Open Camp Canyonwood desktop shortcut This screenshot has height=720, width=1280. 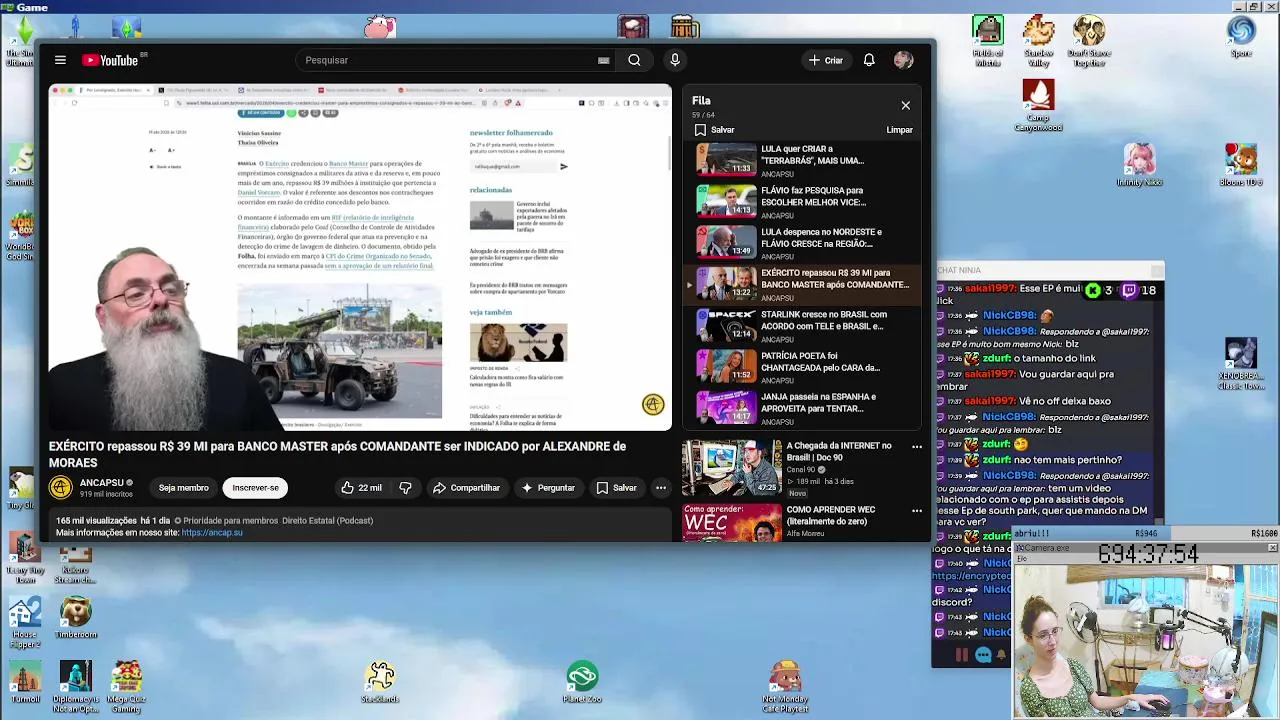tap(1038, 106)
